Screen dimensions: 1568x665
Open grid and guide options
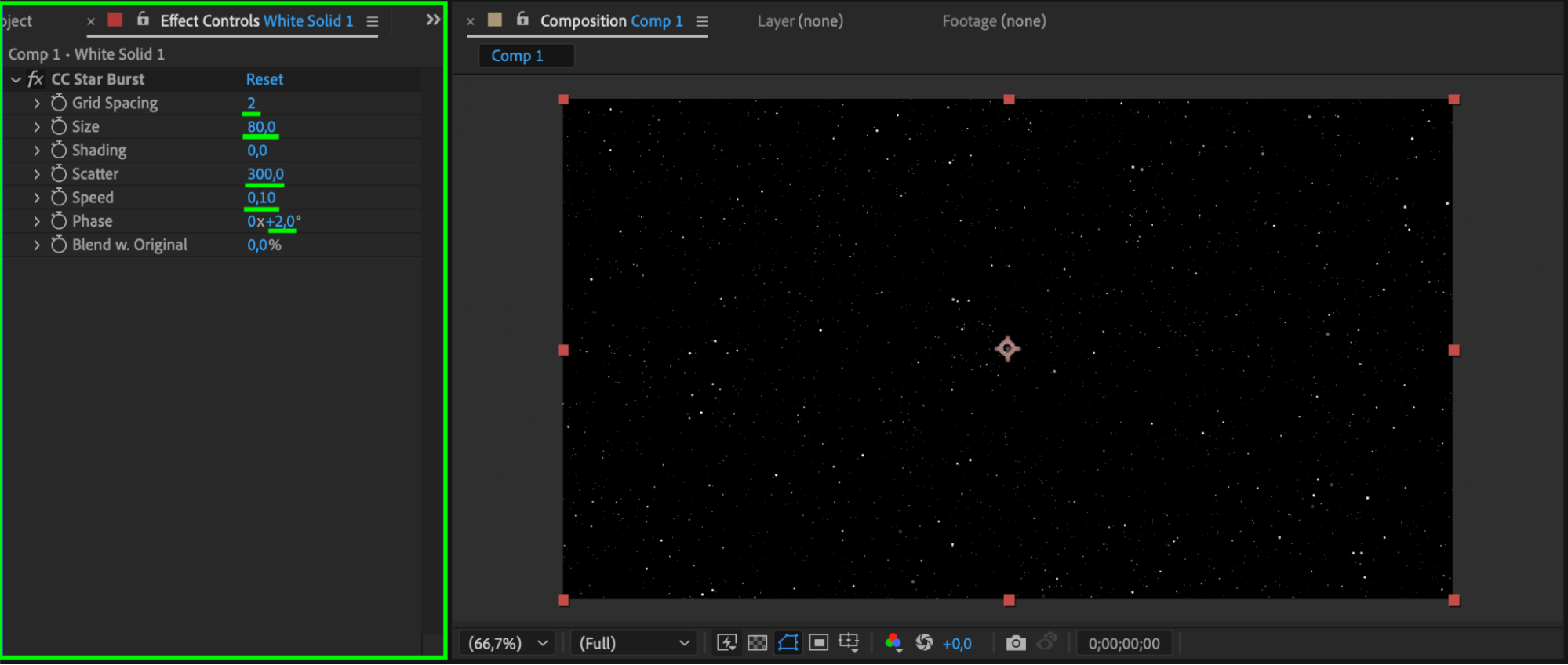coord(849,643)
